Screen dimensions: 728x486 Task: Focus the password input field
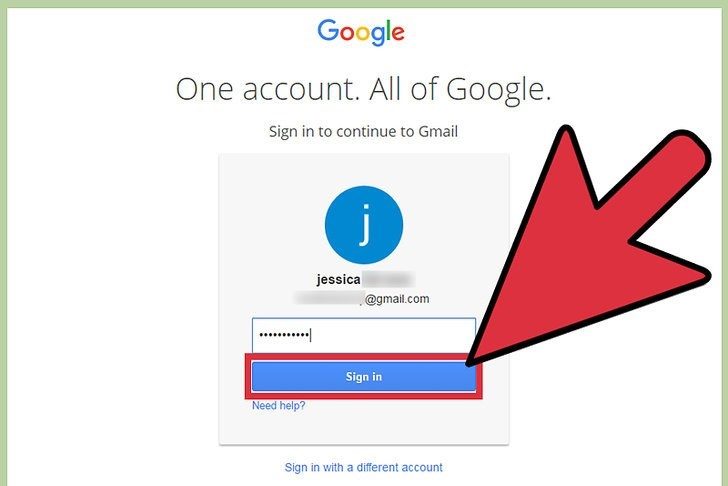coord(364,335)
